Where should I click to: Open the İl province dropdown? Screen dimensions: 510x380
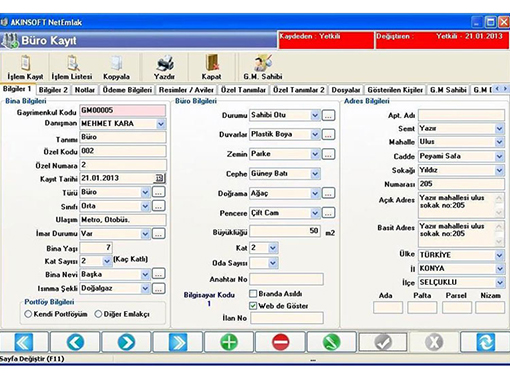499,269
